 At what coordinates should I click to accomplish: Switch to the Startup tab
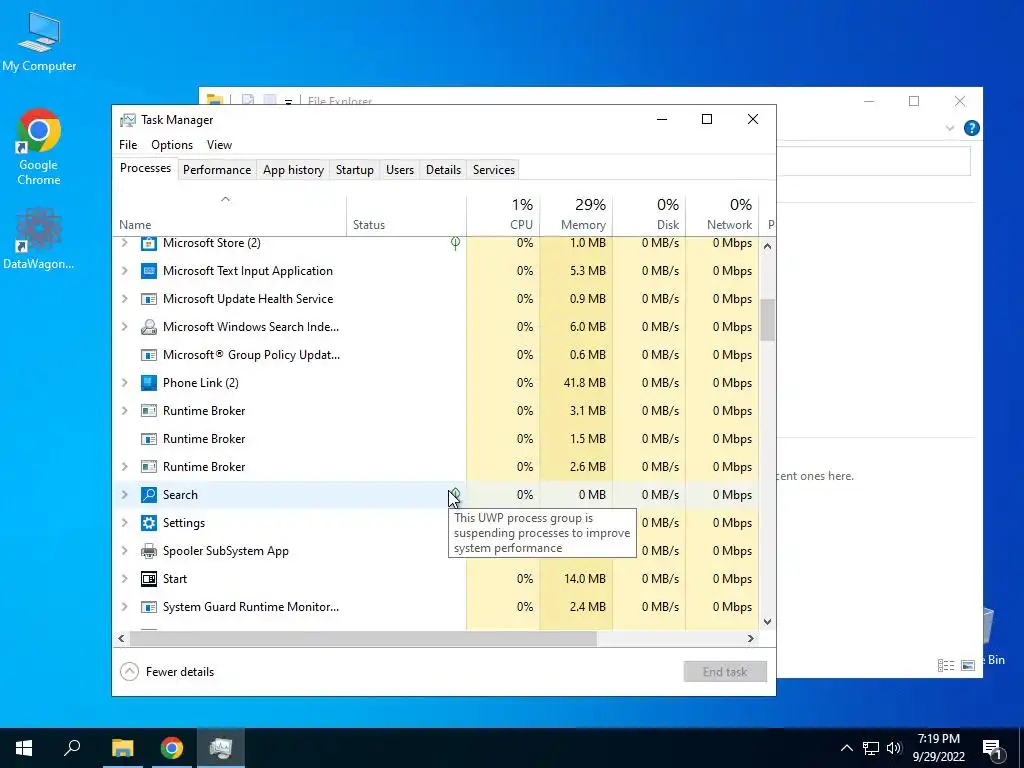click(x=355, y=170)
